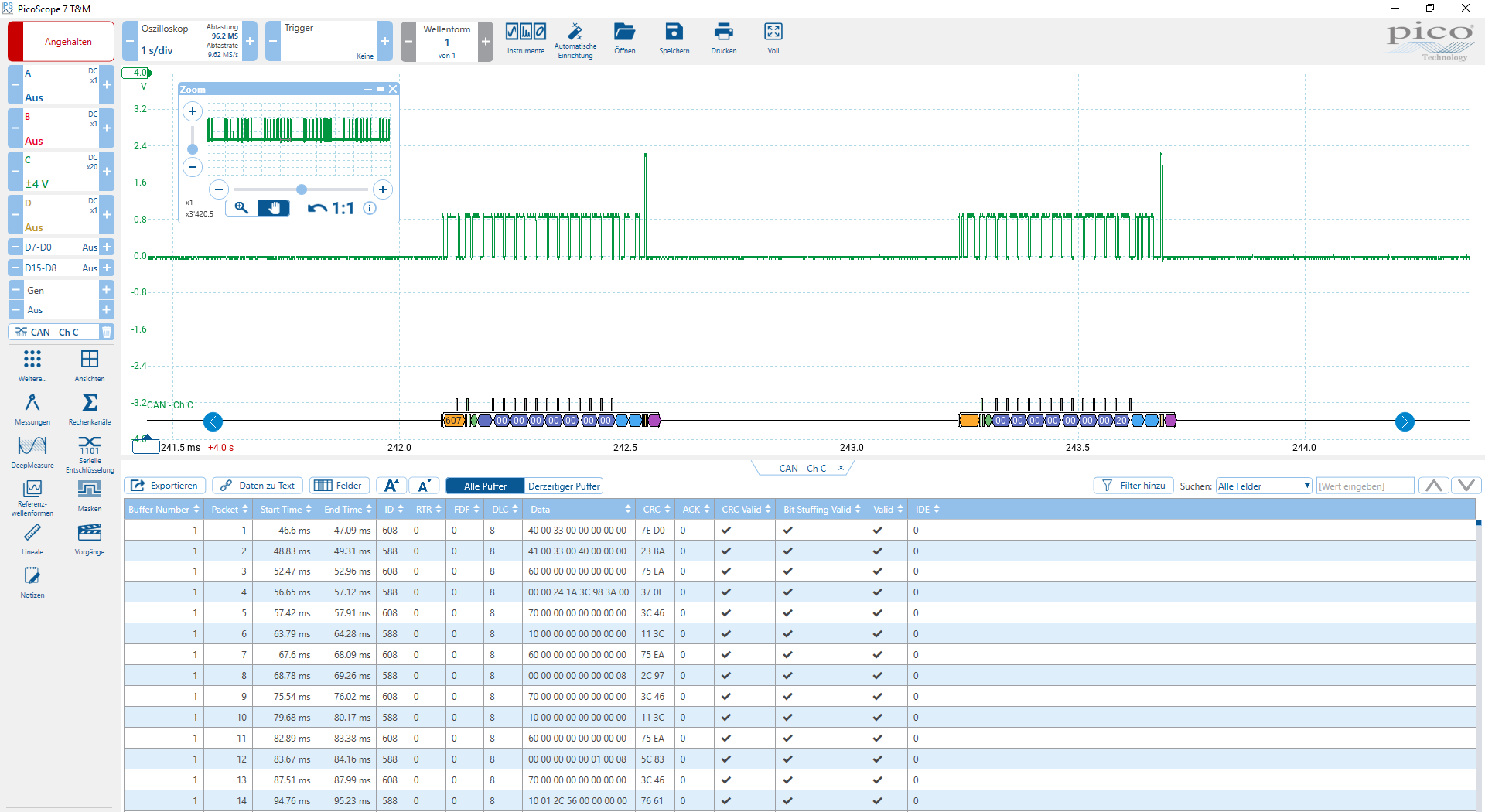Screen dimensions: 1485x812
Task: Sort table by CRC Valid column
Action: [x=746, y=509]
